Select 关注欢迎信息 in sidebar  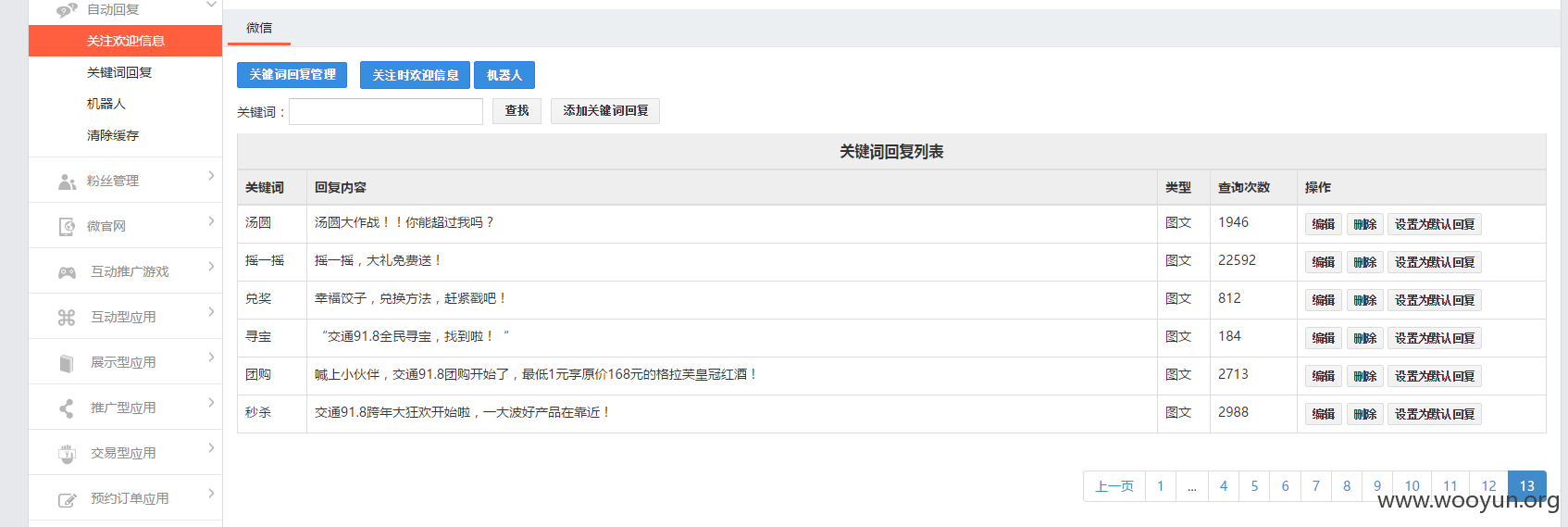tap(125, 41)
